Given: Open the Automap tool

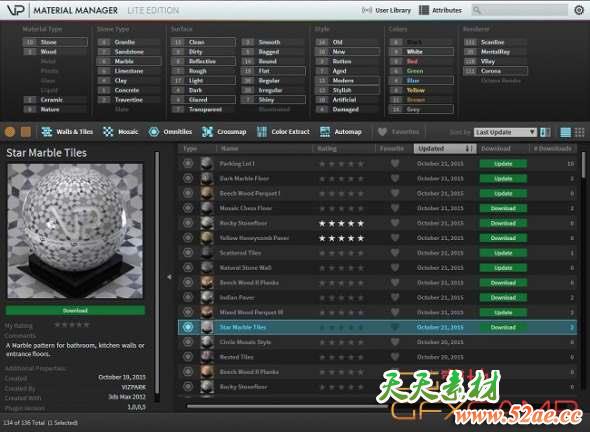Looking at the screenshot, I should pos(341,132).
